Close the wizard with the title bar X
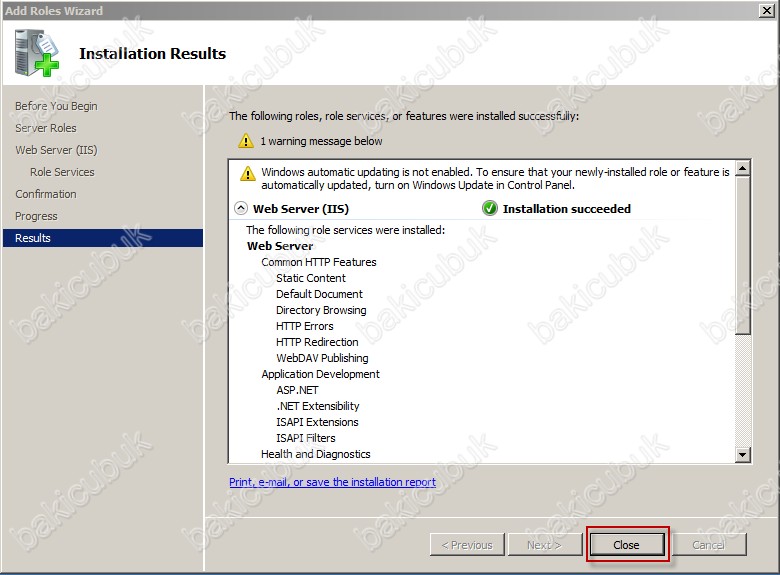 (x=767, y=10)
